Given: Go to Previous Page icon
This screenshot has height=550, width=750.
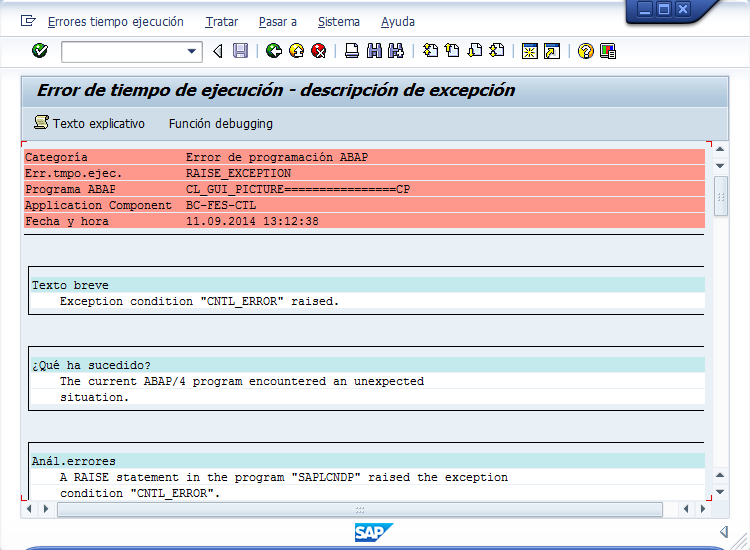Looking at the screenshot, I should 452,51.
